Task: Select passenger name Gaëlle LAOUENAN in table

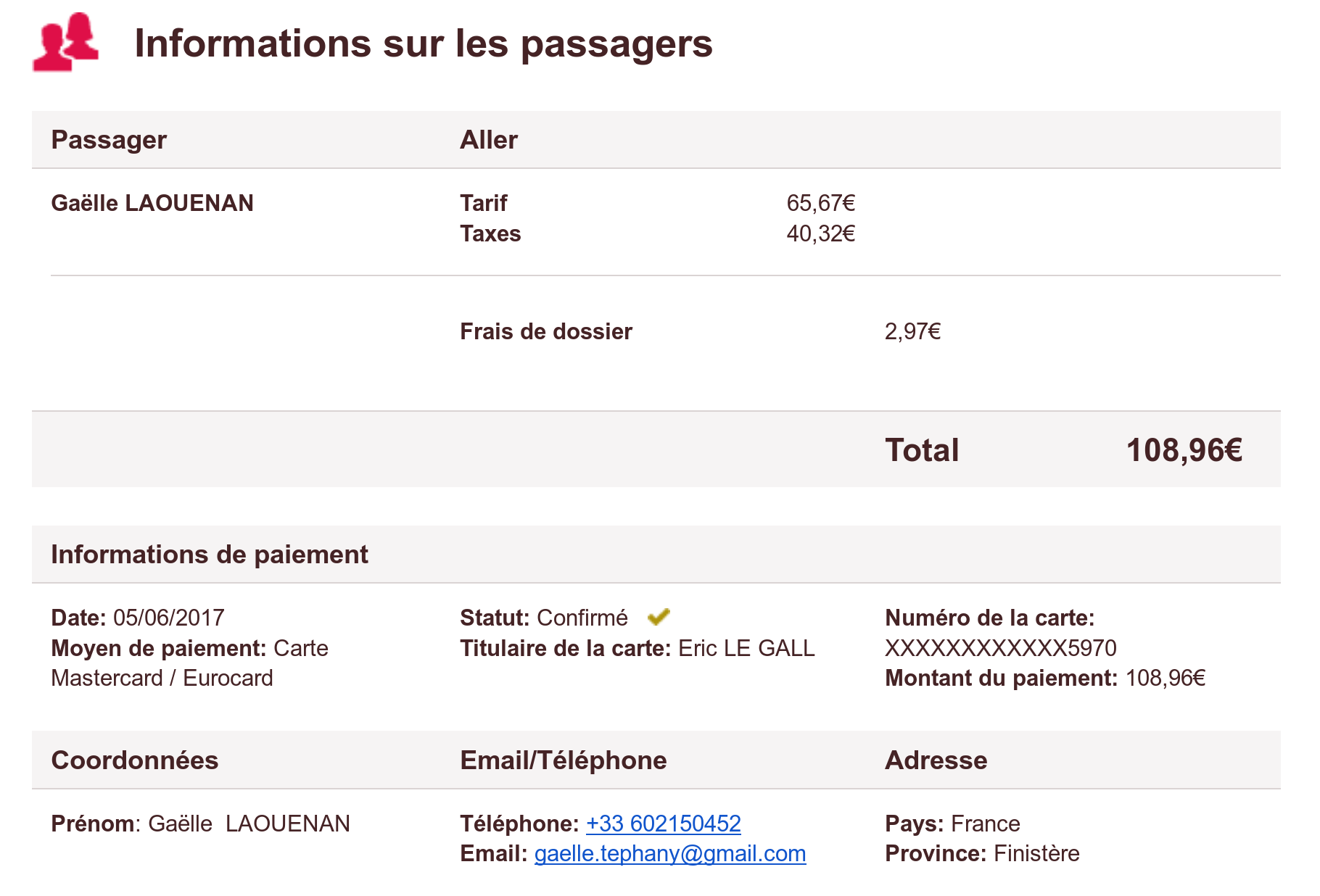Action: tap(152, 203)
